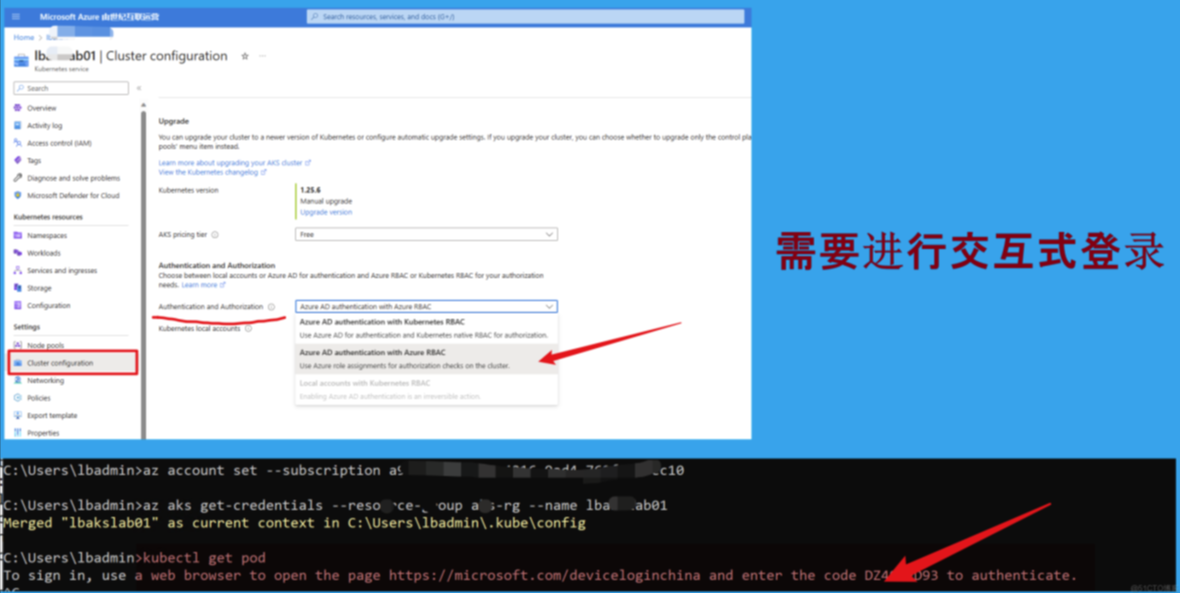1180x593 pixels.
Task: Collapse the sidebar using the double-chevron icon
Action: [x=139, y=88]
